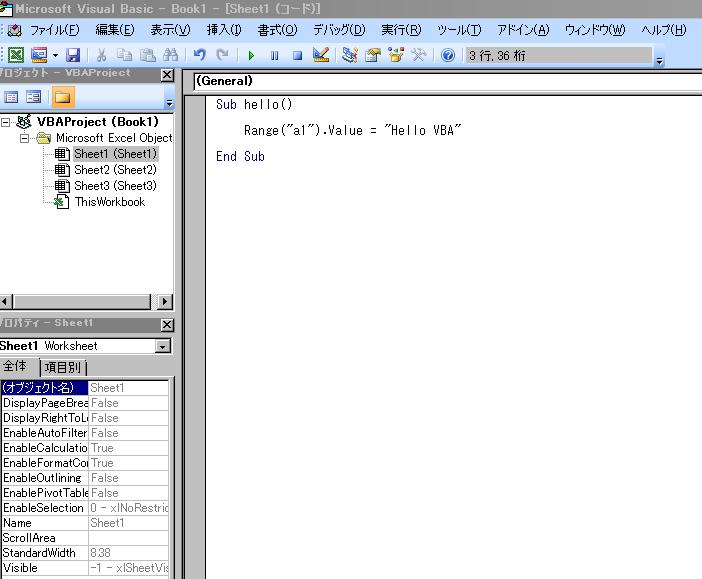Image resolution: width=702 pixels, height=579 pixels.
Task: Open the ウィンドウ(W) menu
Action: pos(595,30)
